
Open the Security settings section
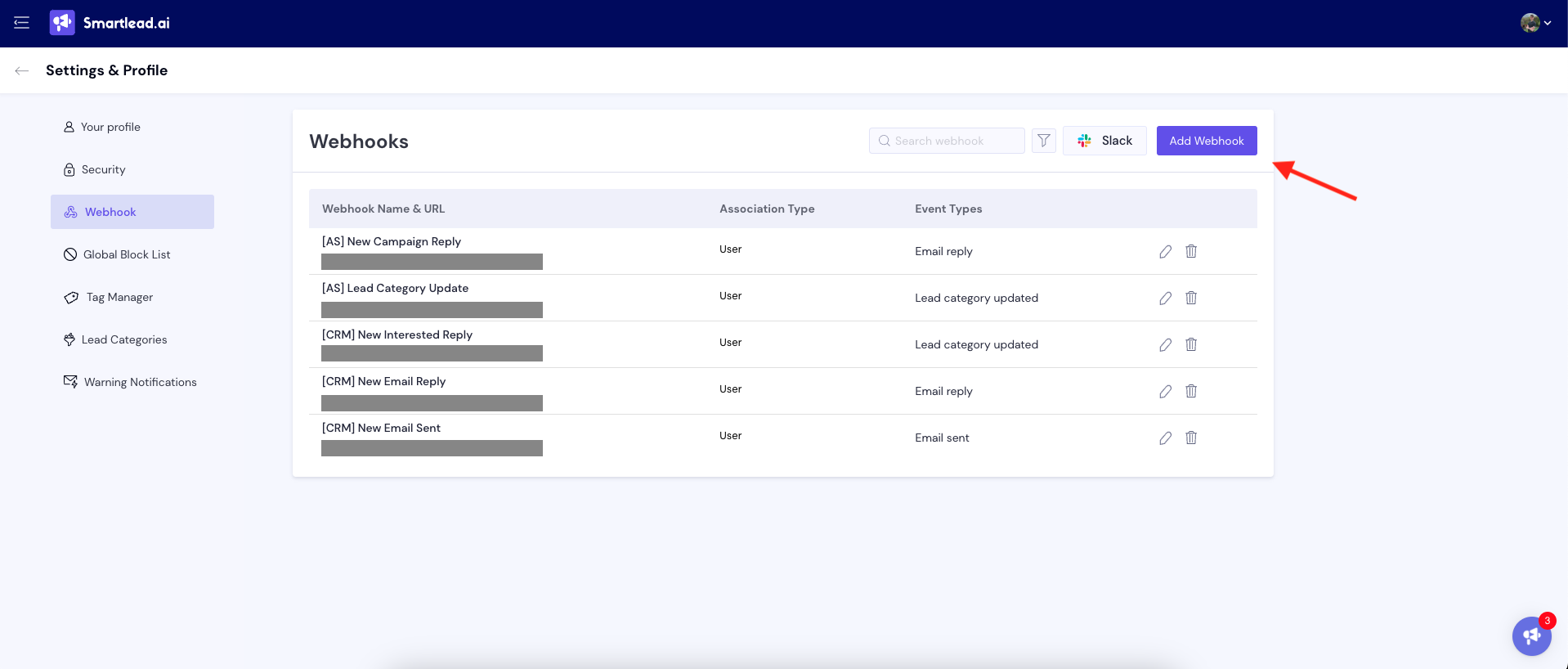pos(103,169)
